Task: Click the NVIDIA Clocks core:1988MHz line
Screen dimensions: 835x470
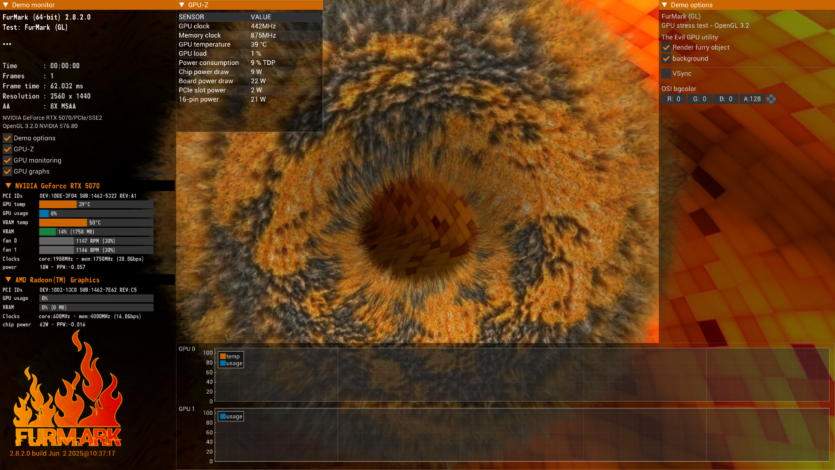Action: 73,259
